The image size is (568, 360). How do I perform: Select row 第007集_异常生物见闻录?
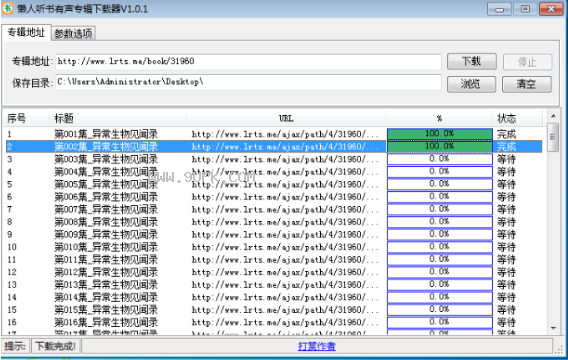[x=274, y=209]
